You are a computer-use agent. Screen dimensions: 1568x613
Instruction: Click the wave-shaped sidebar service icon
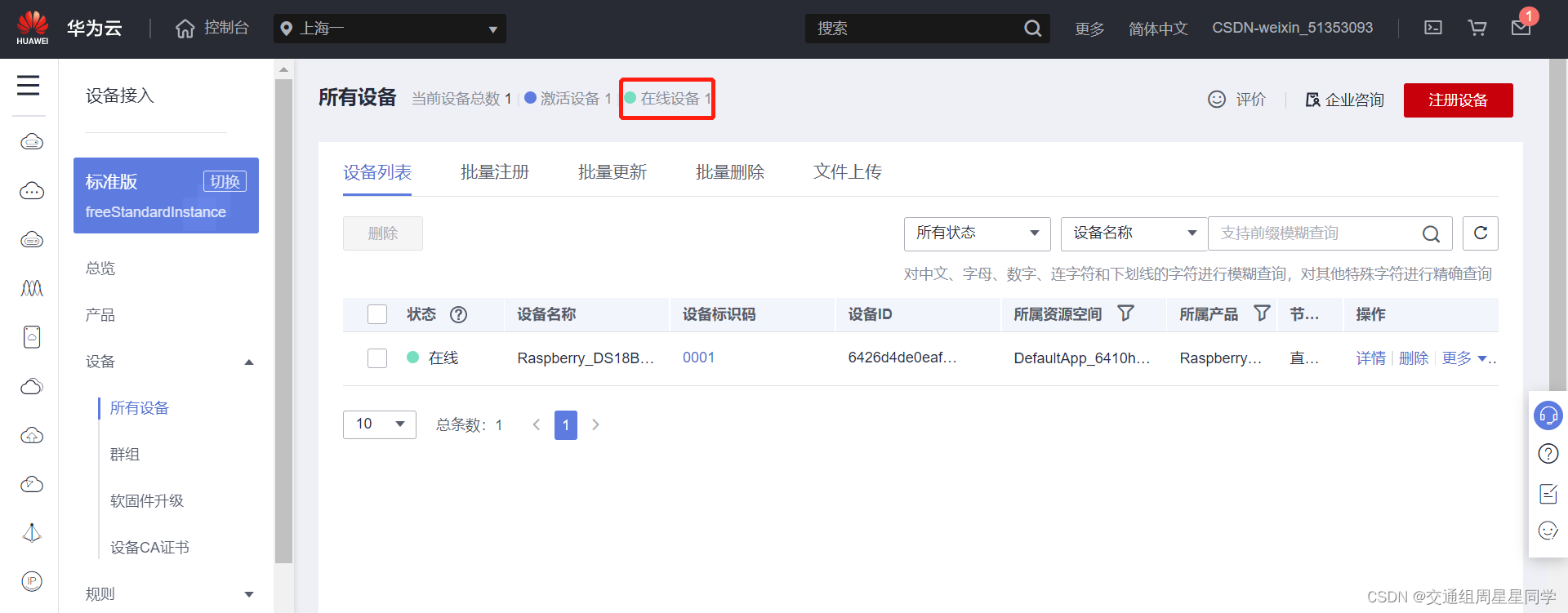pos(32,288)
